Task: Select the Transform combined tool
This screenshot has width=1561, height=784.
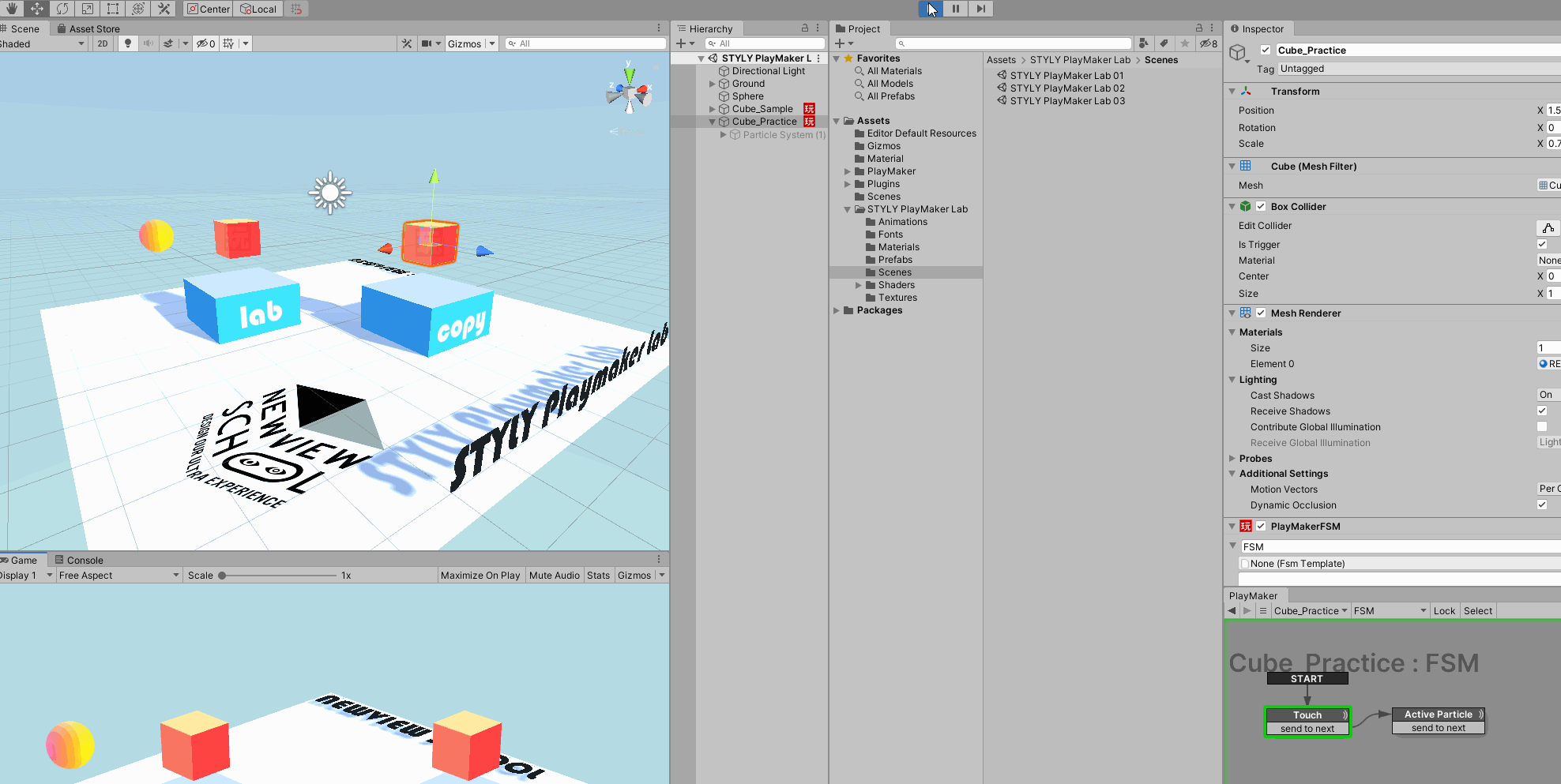Action: point(137,9)
